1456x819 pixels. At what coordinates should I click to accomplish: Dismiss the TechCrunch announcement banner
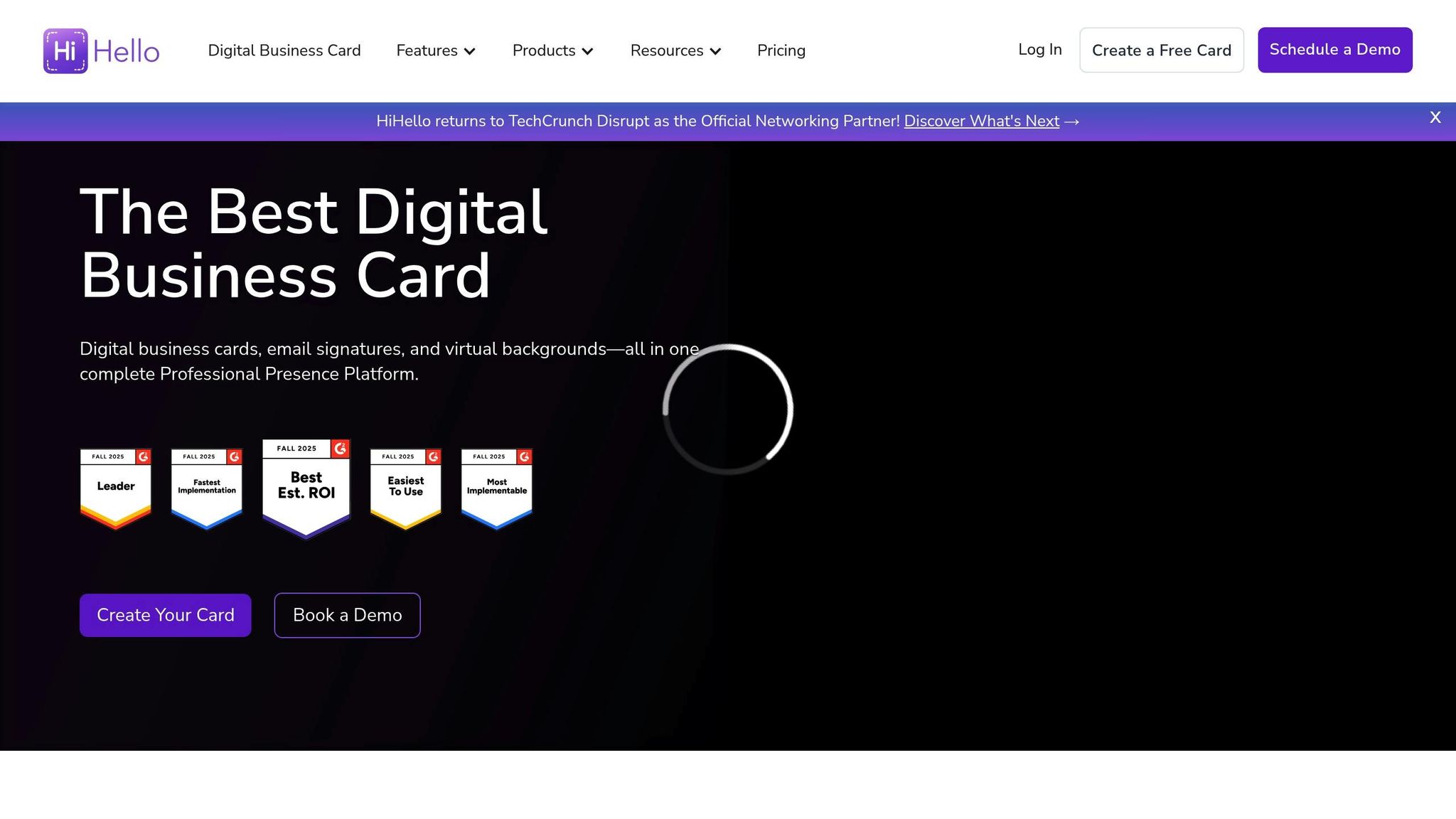click(x=1435, y=117)
